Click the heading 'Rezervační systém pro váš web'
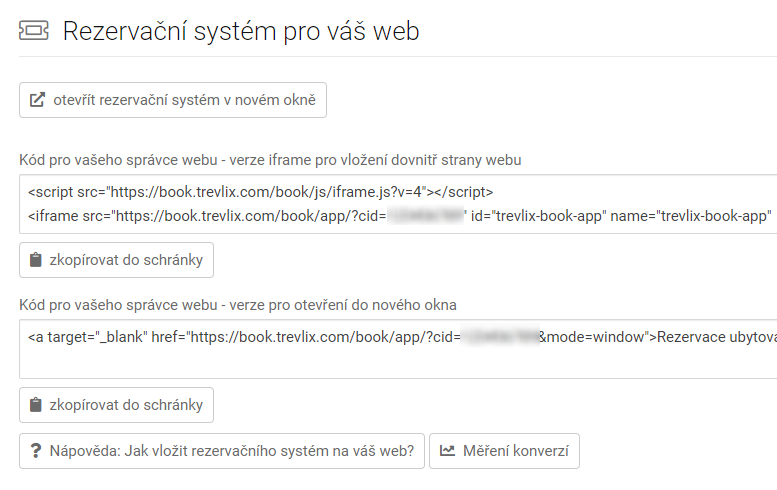 (x=241, y=31)
